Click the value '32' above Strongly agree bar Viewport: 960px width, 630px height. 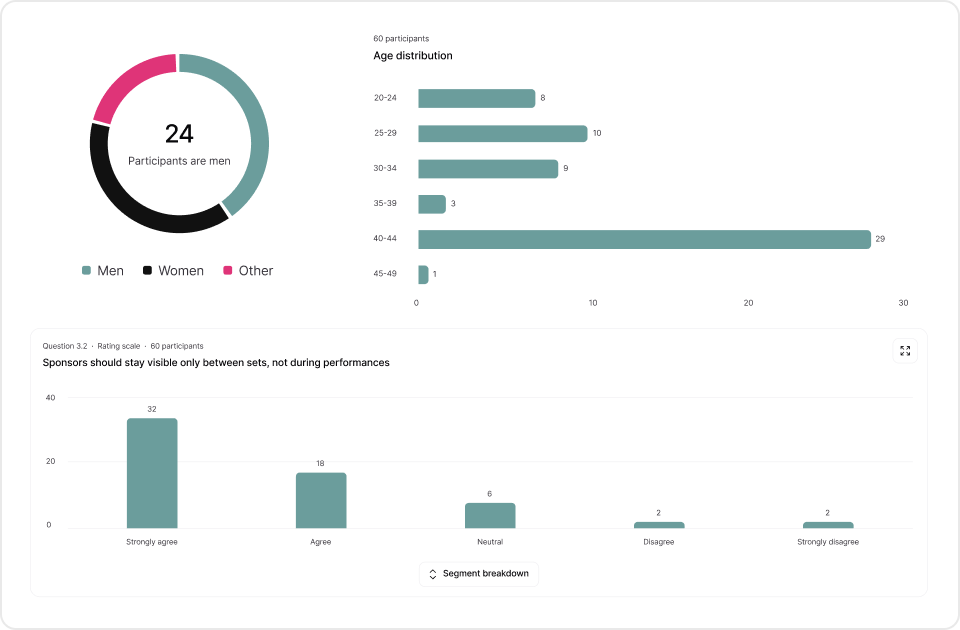point(152,409)
